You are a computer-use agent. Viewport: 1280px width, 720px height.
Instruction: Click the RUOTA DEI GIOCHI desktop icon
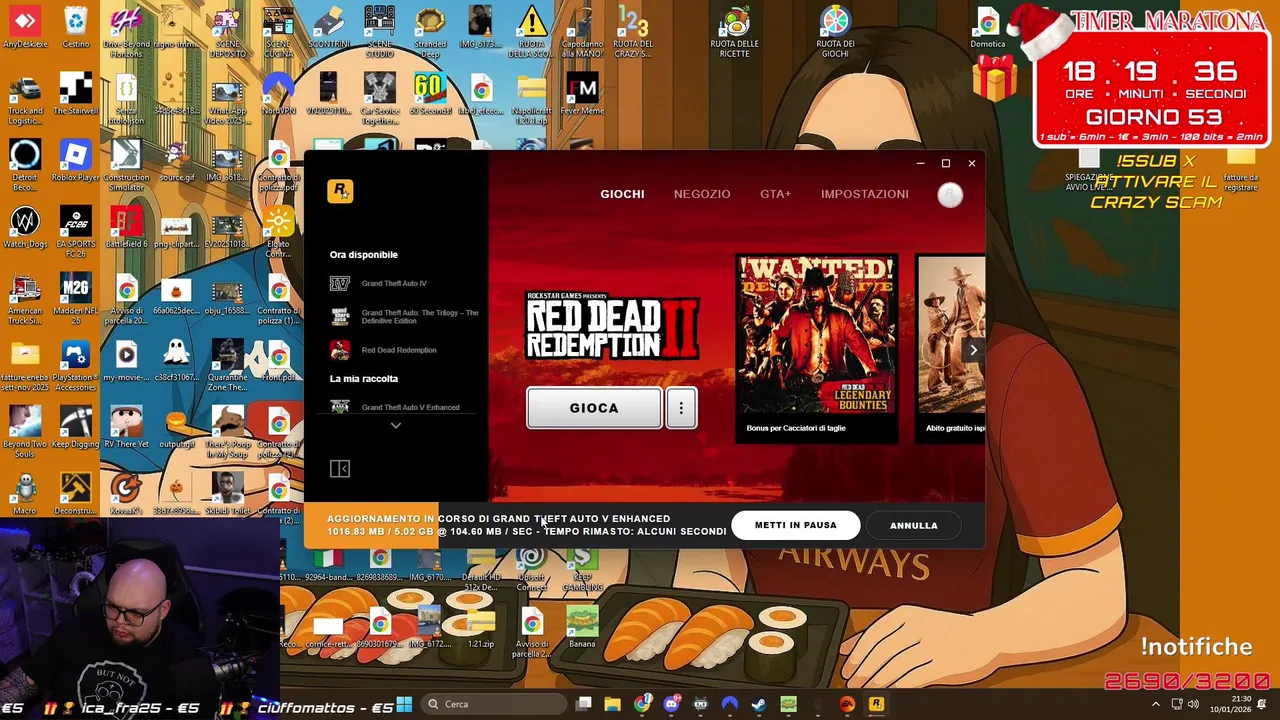click(835, 31)
